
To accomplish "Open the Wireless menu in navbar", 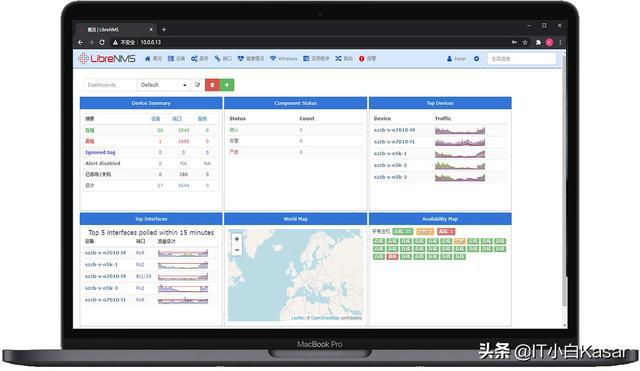I will coord(284,59).
